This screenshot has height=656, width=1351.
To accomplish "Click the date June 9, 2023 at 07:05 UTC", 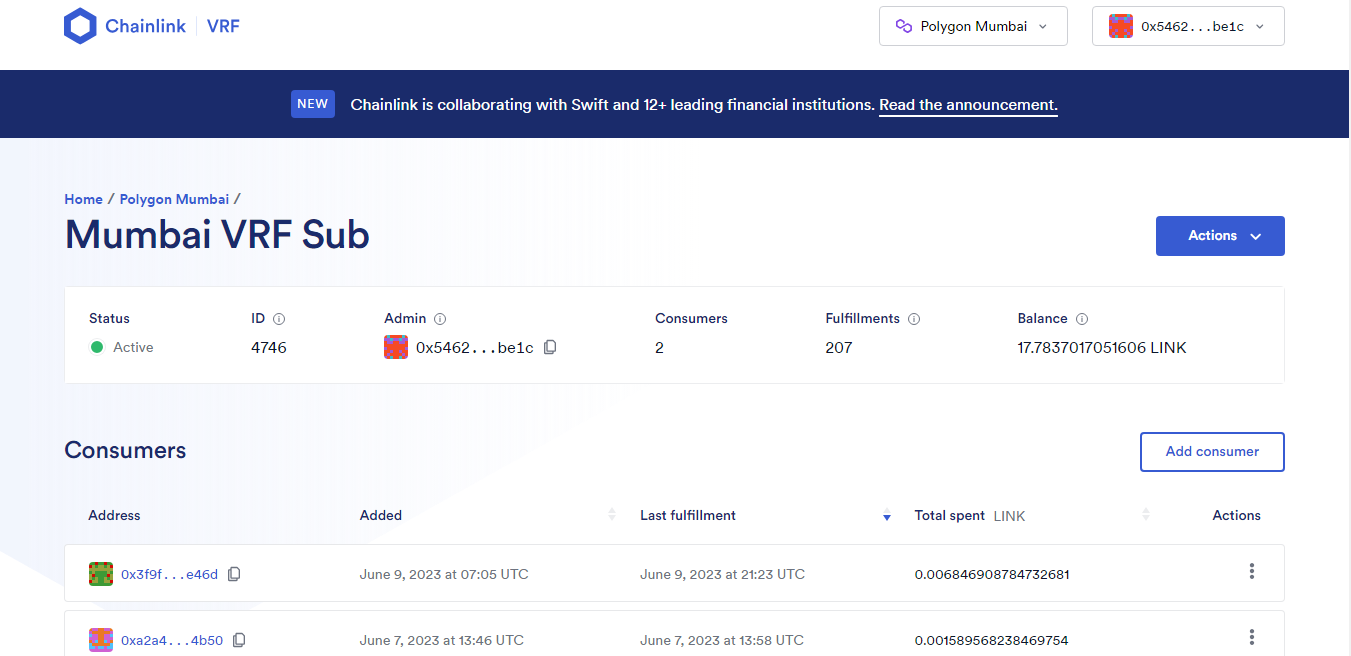I will tap(444, 574).
